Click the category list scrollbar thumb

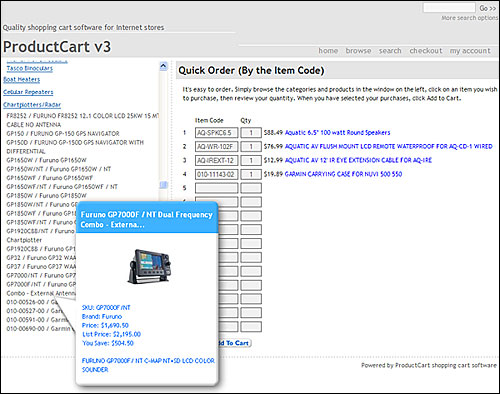pos(163,185)
